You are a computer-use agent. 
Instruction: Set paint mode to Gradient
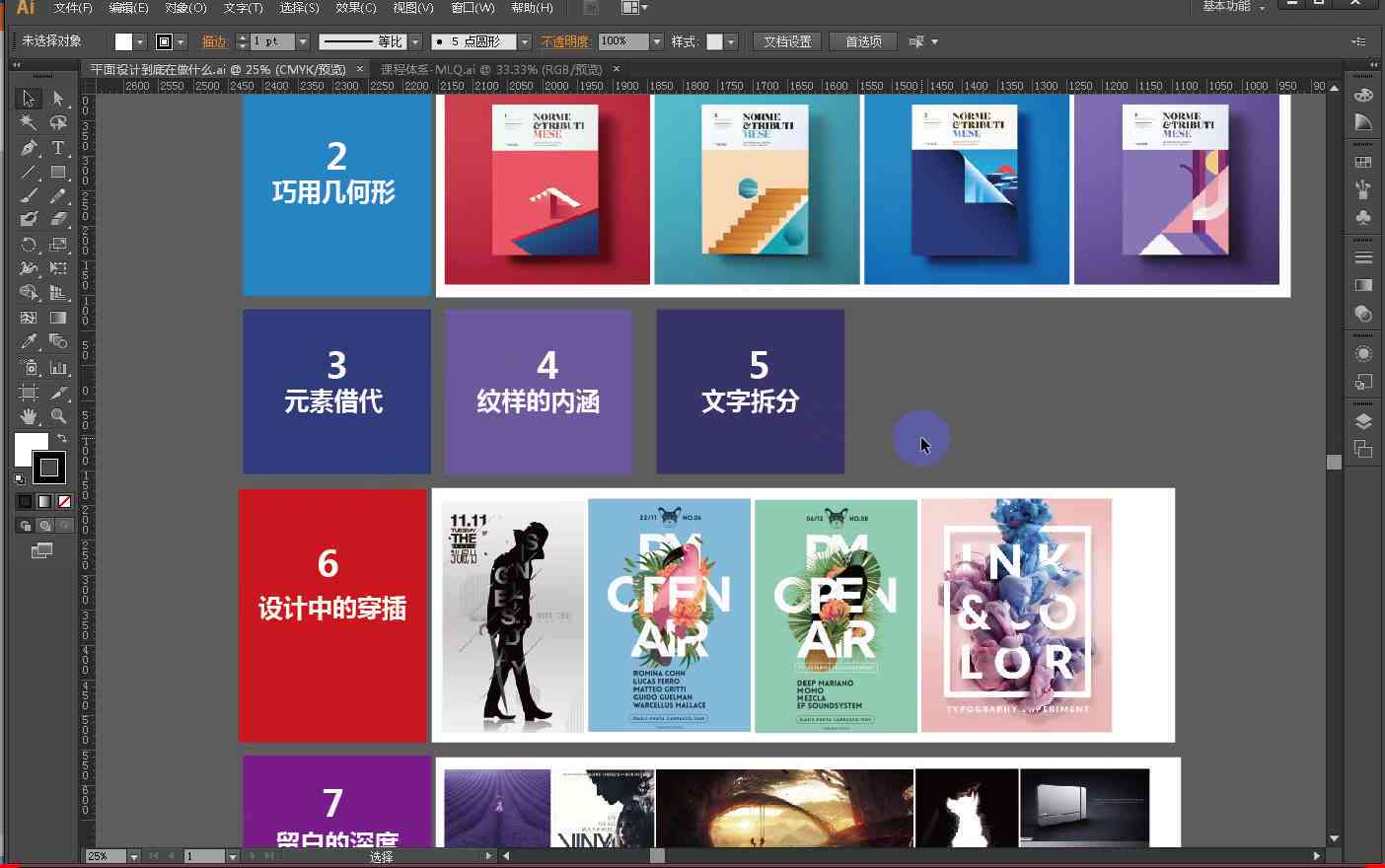44,501
